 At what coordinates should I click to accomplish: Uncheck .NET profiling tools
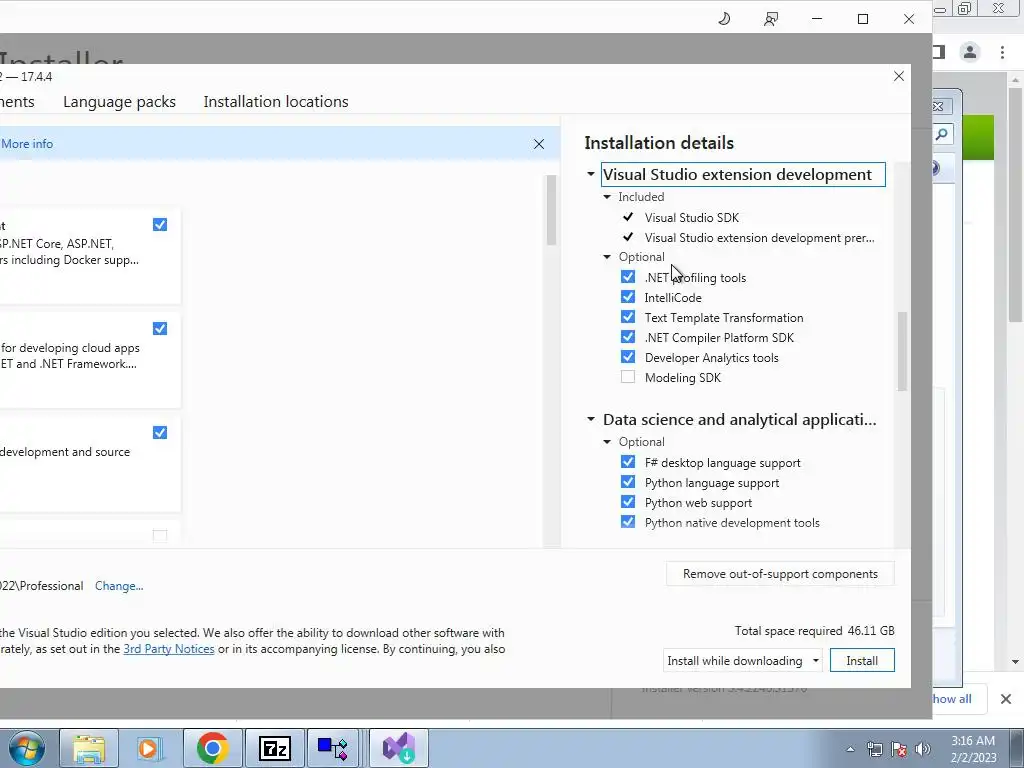[x=628, y=277]
